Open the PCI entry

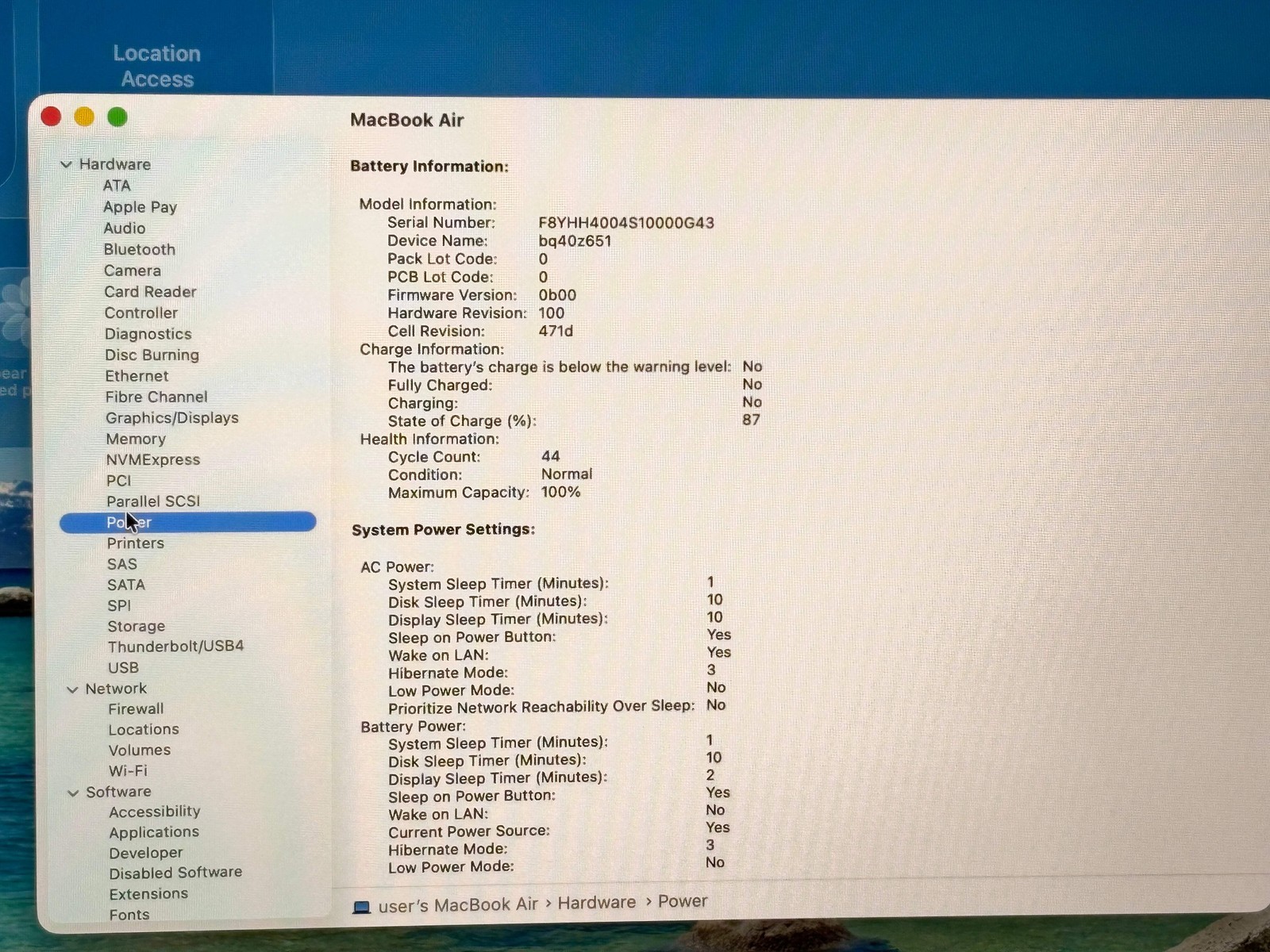click(119, 481)
